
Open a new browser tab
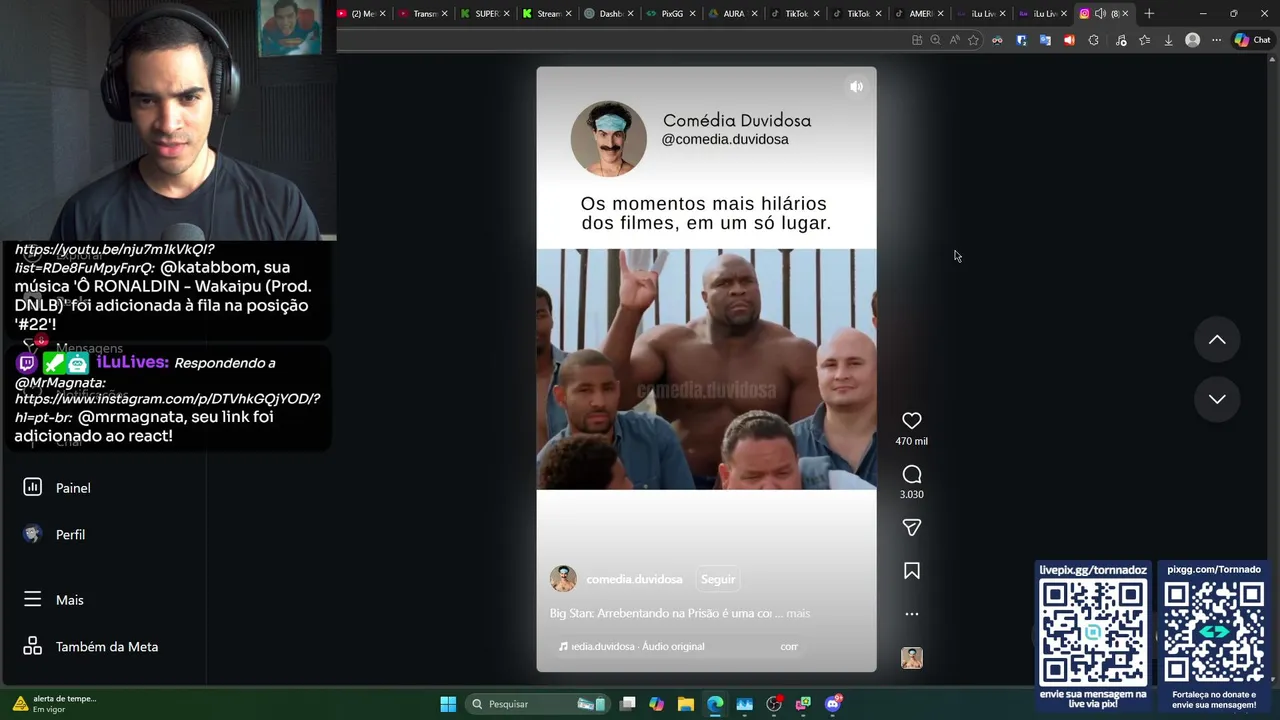[x=1149, y=13]
